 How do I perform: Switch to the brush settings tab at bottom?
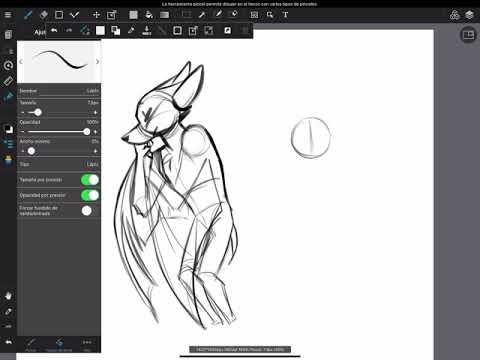coord(59,345)
